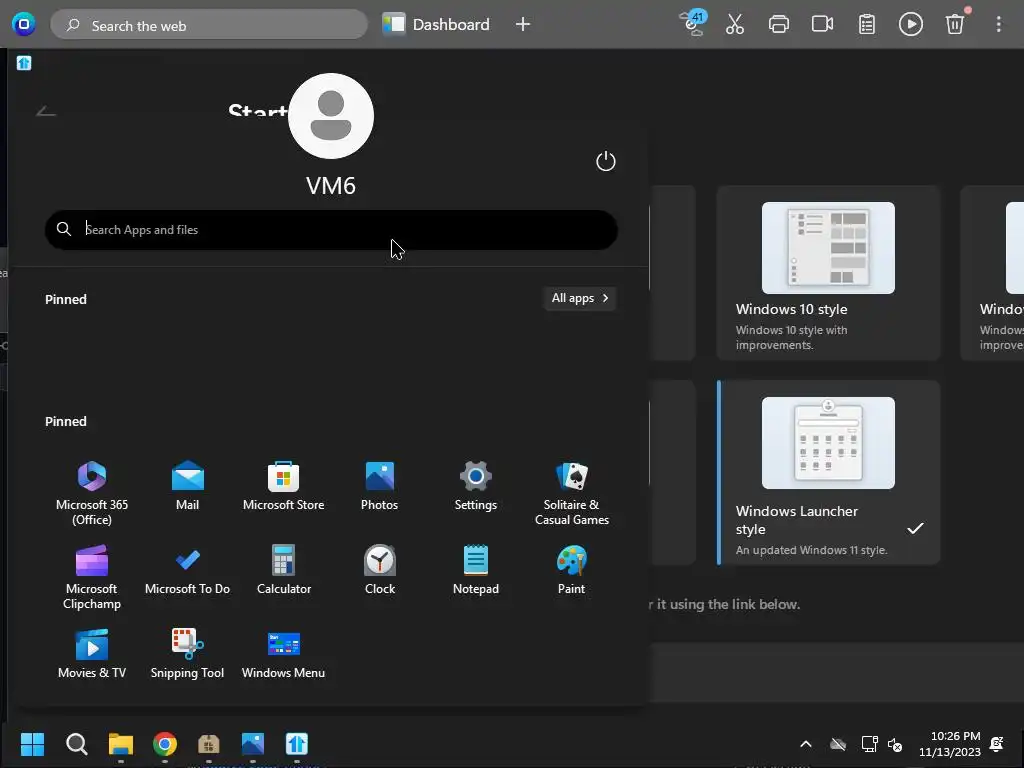The image size is (1024, 768).
Task: Show hidden system tray icons chevron
Action: coord(806,744)
